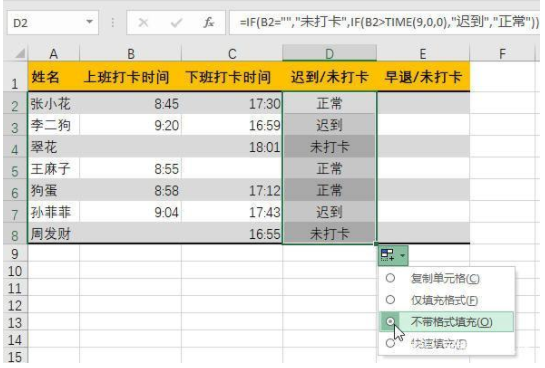Click the 8:58 clock-in time cell
545x368 pixels.
point(130,190)
